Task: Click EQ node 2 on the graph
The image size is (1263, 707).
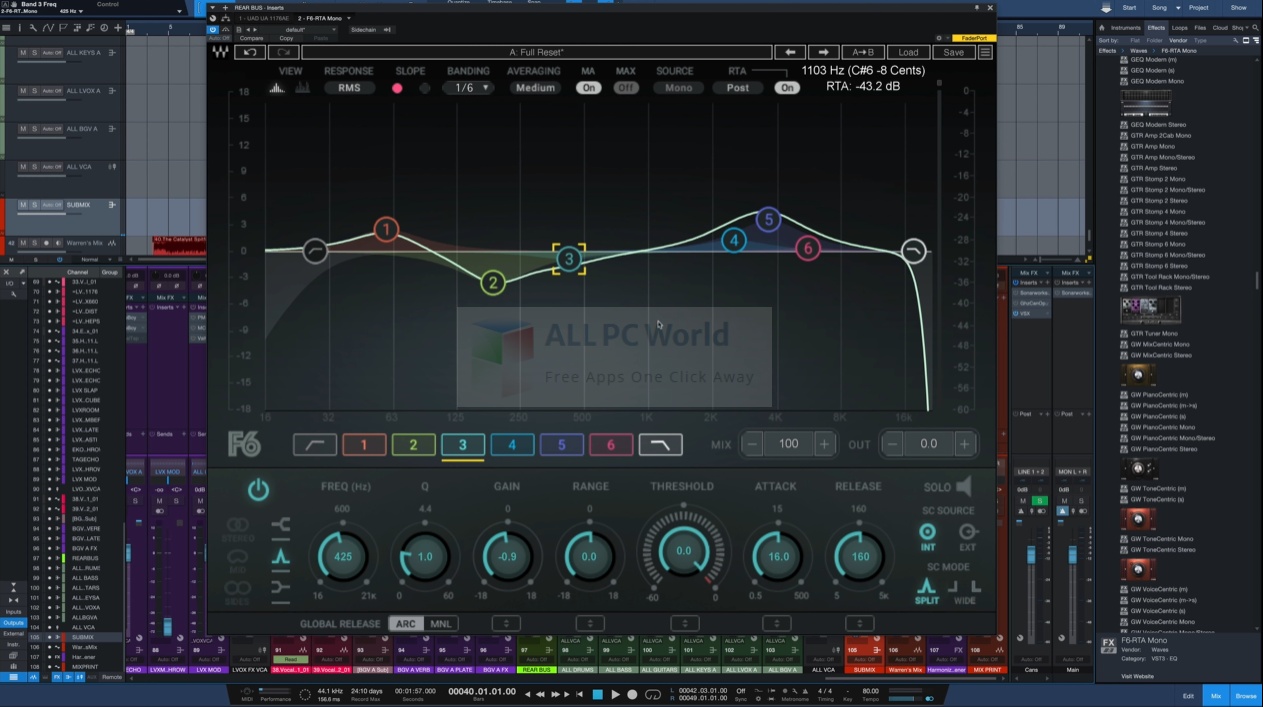Action: (492, 283)
